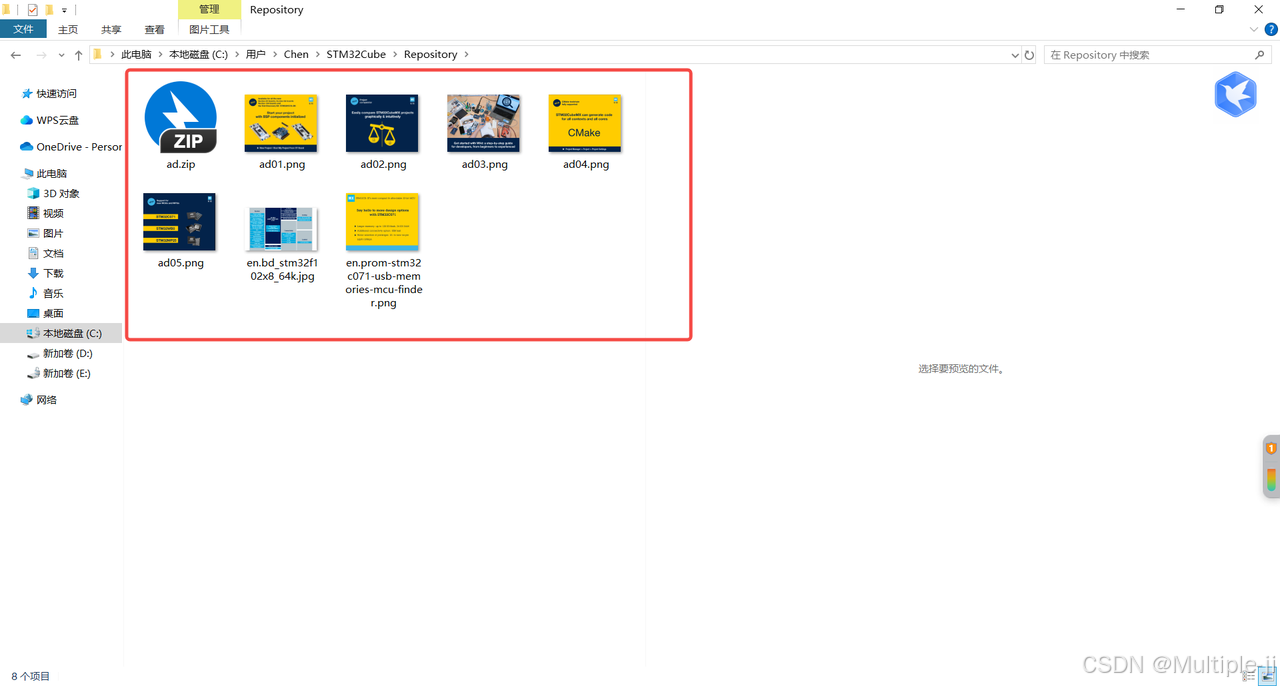Open the 文件 (File) menu
The image size is (1280, 686).
23,30
